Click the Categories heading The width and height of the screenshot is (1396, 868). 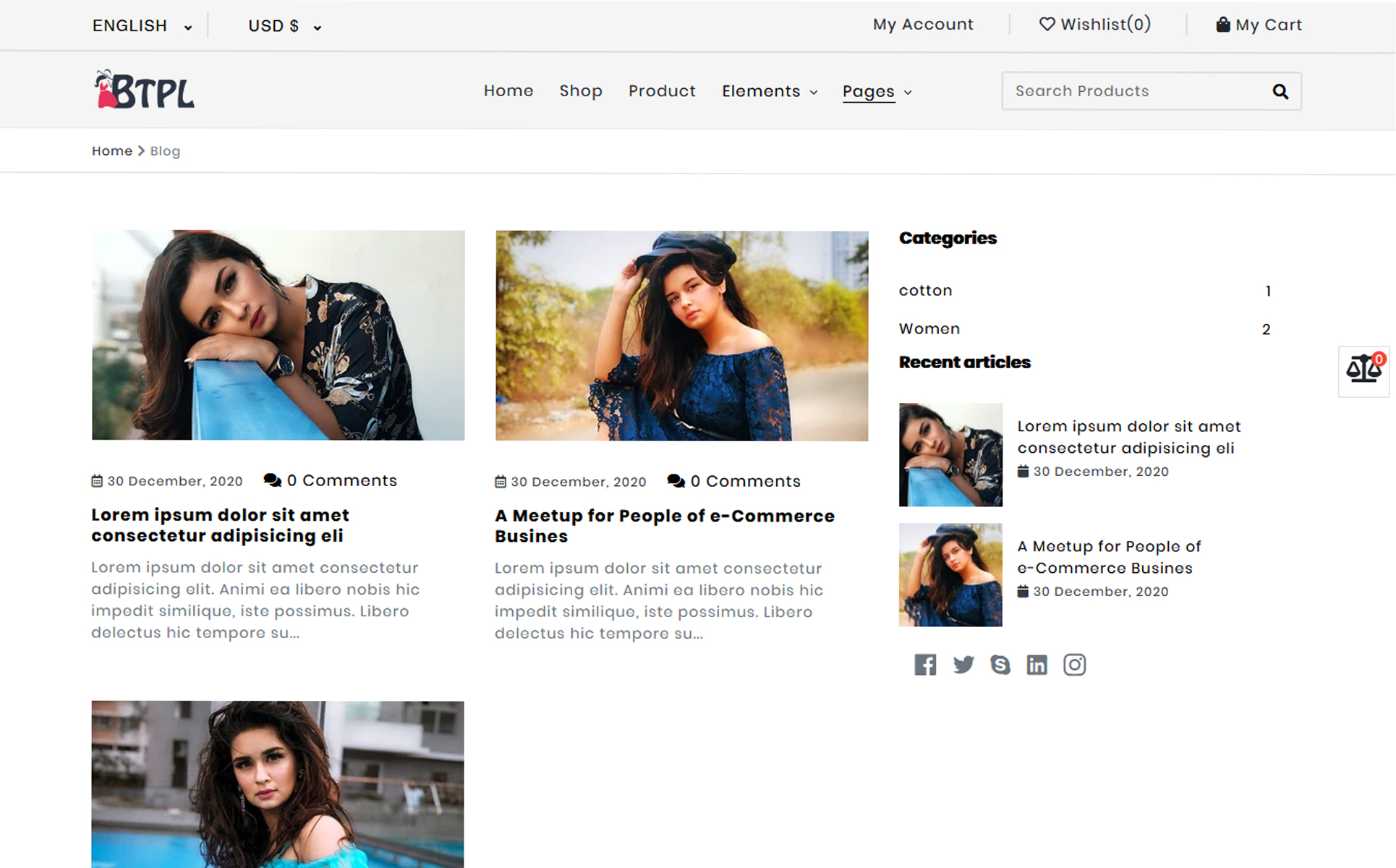pos(948,238)
